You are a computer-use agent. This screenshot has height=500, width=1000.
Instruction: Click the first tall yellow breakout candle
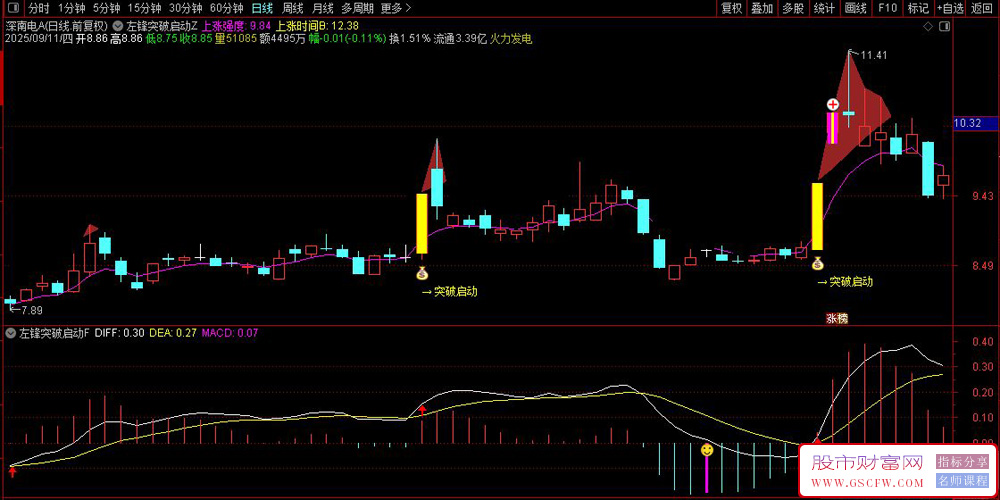coord(422,223)
